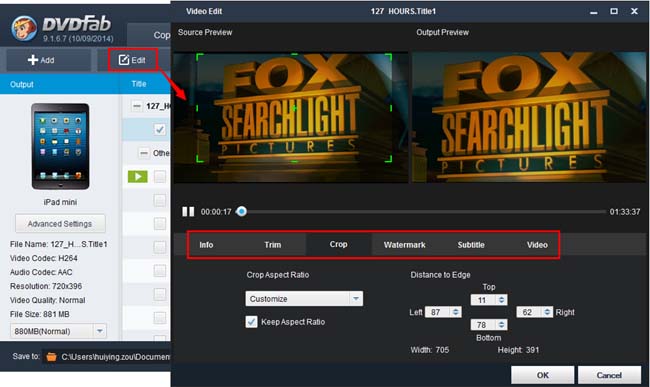Image resolution: width=650 pixels, height=387 pixels.
Task: Click the Save to folder icon
Action: click(x=51, y=357)
